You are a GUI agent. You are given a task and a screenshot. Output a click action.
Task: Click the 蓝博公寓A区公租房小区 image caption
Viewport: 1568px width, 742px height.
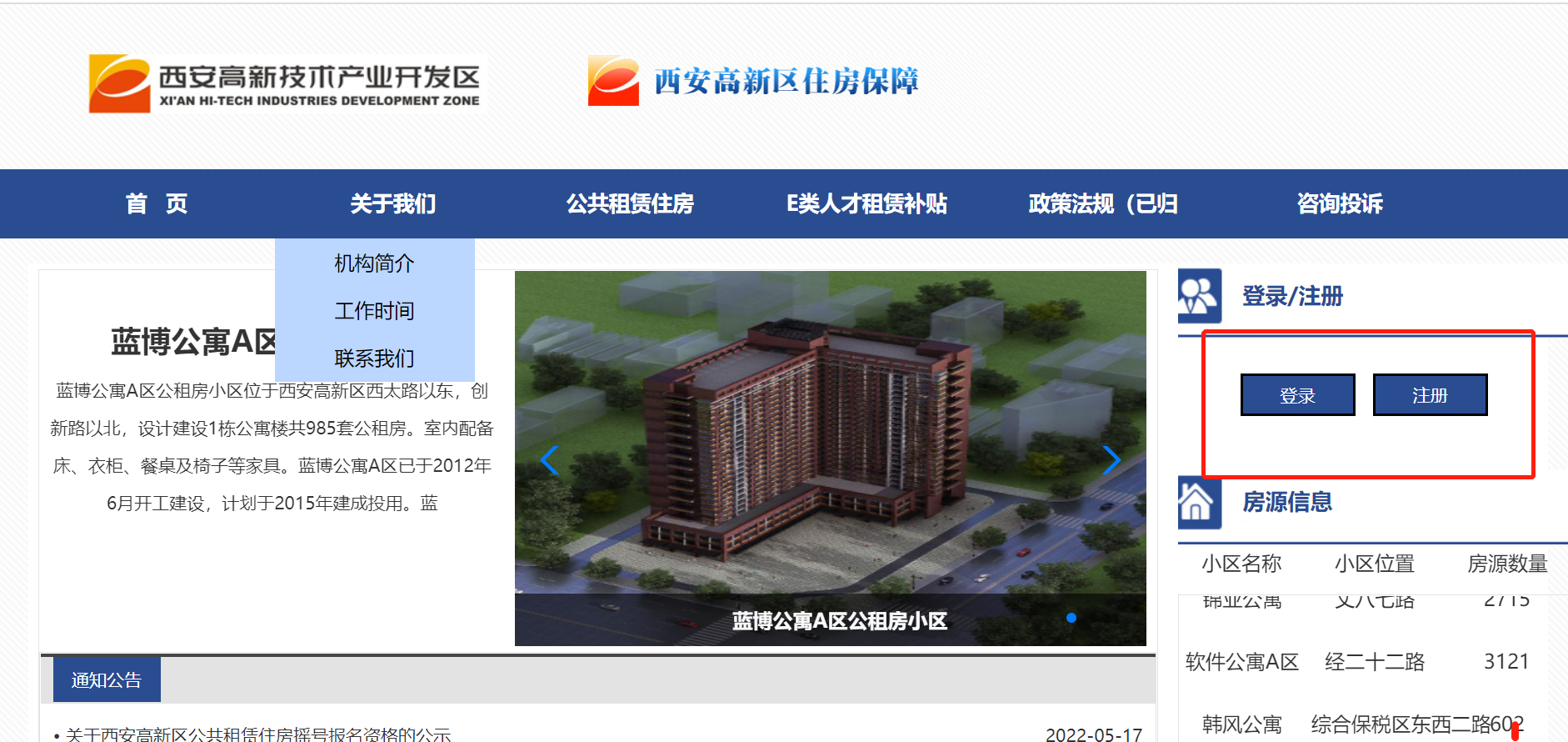(x=840, y=621)
